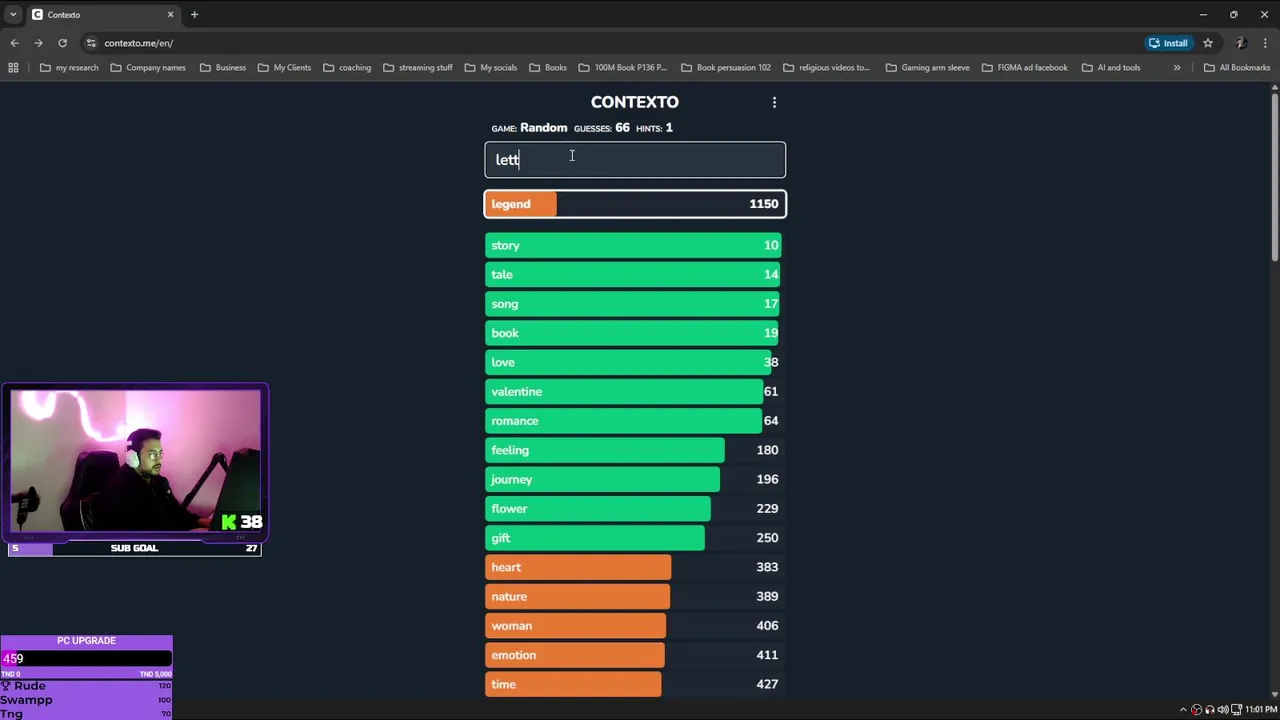Open the religious videos bookmark folder
The image size is (1280, 720).
click(827, 68)
